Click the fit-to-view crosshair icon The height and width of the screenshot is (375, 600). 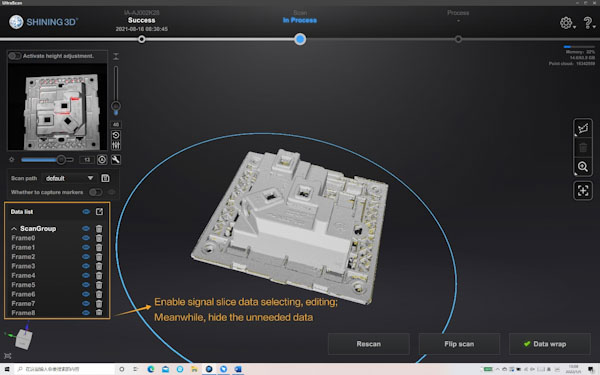coord(583,190)
